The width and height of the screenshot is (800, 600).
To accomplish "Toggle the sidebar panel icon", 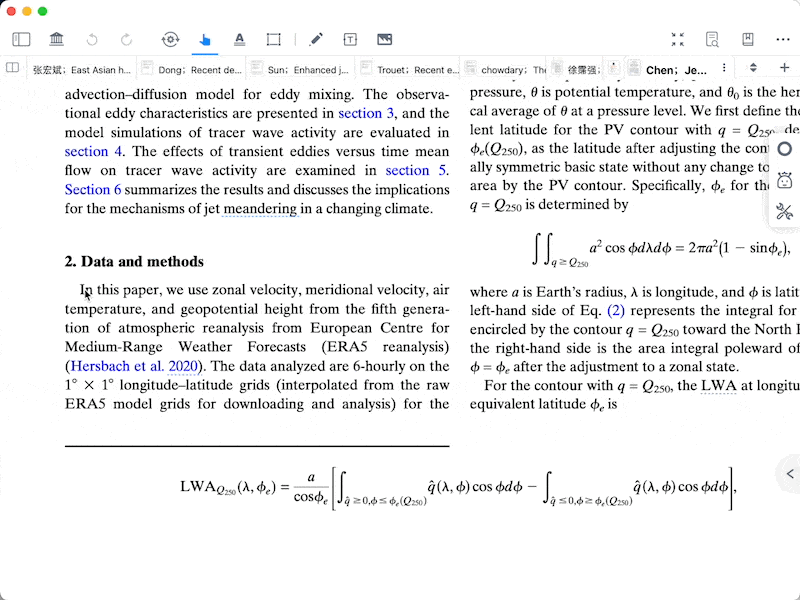I will click(21, 39).
